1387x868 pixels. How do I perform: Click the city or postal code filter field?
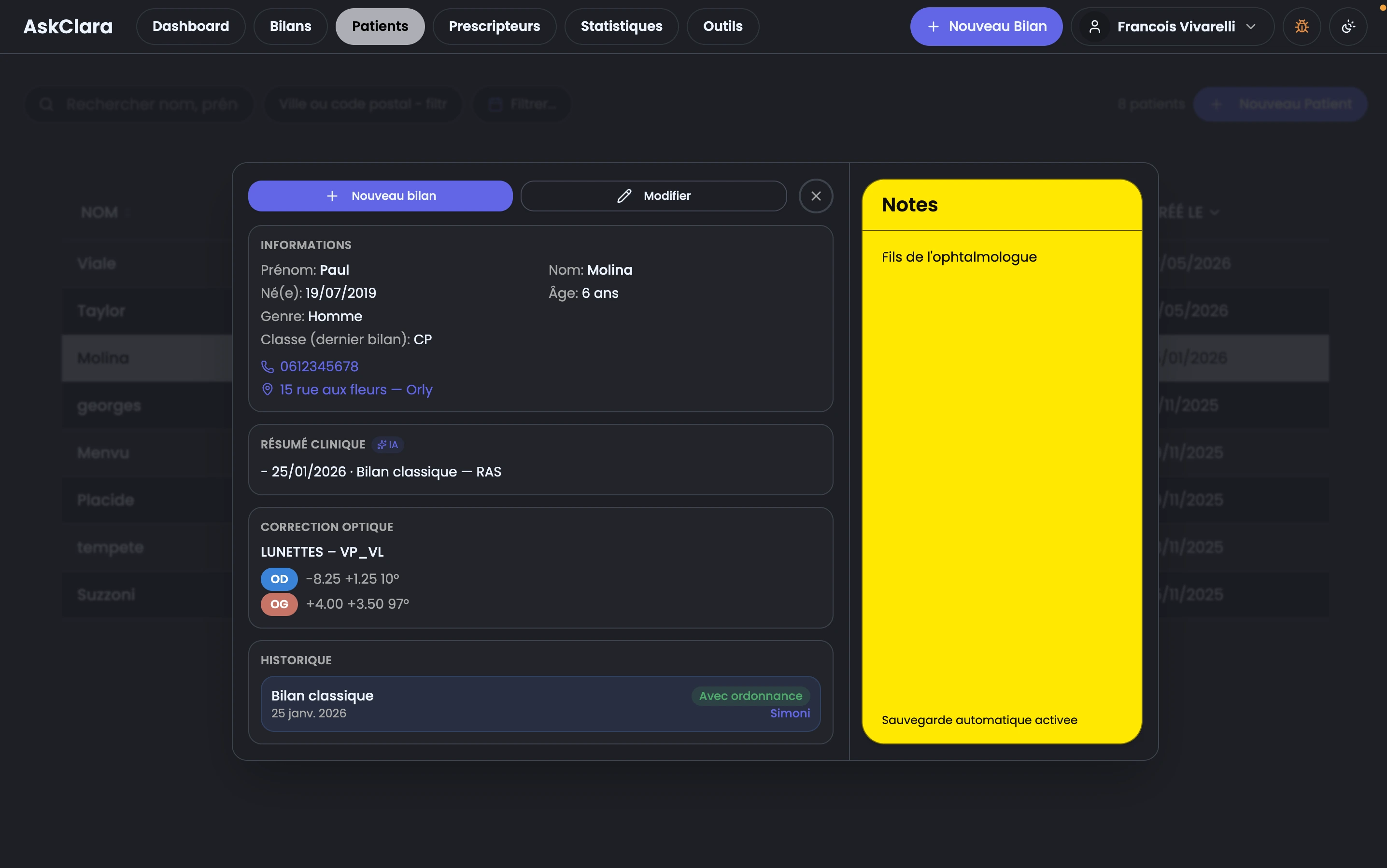click(x=362, y=104)
